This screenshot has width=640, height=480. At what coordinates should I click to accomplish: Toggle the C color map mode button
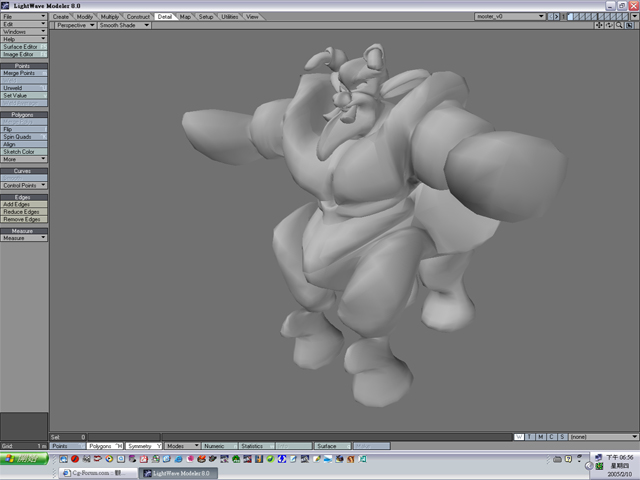(x=551, y=437)
